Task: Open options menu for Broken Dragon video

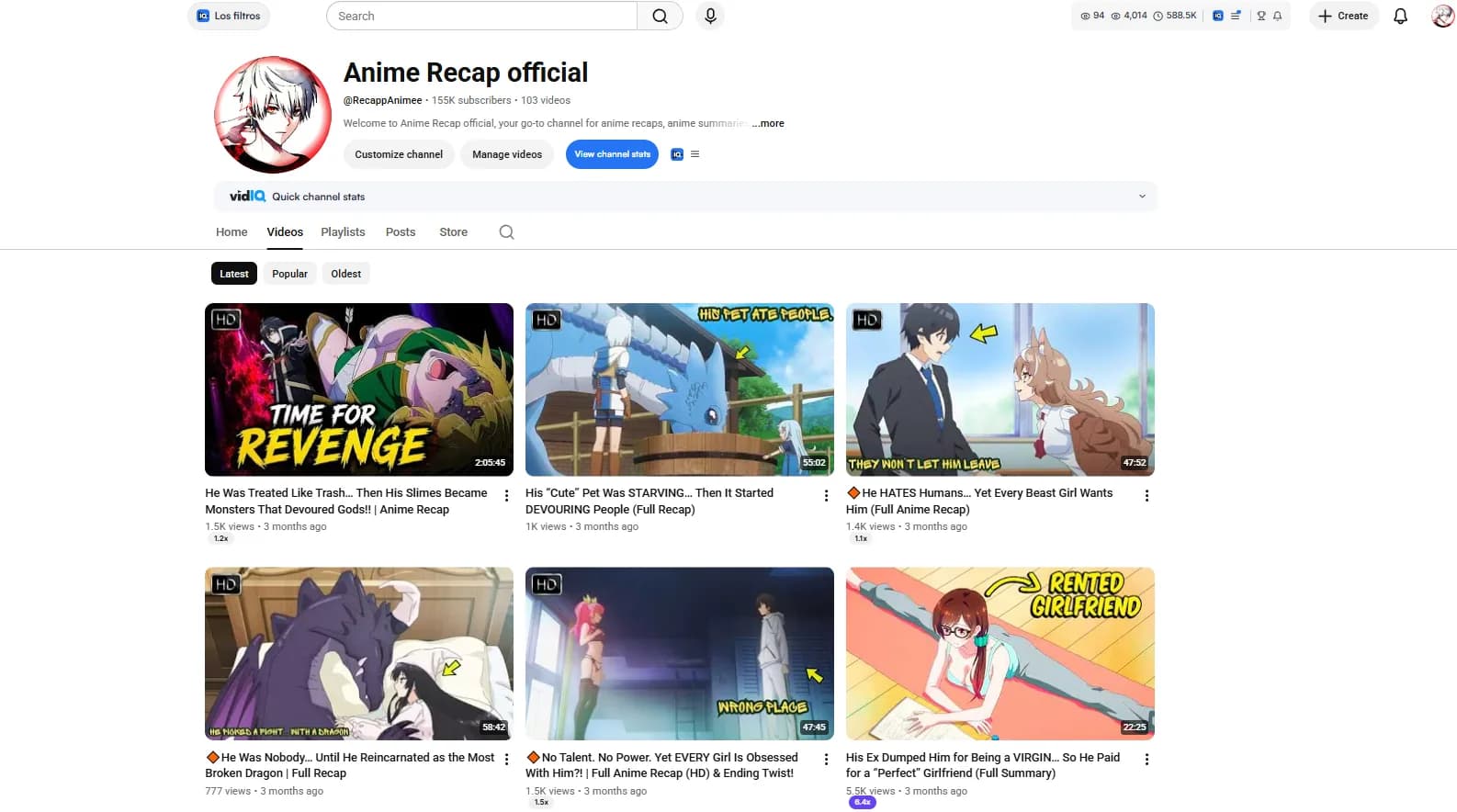Action: click(x=506, y=760)
